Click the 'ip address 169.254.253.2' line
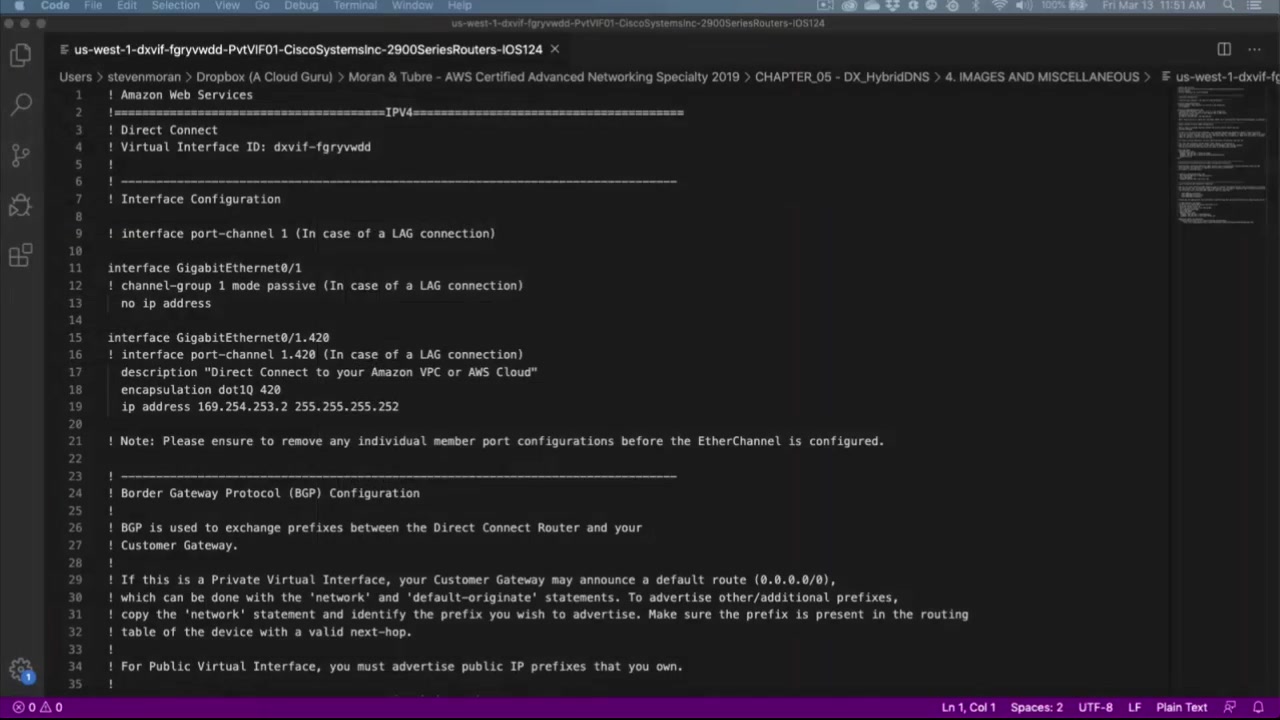Viewport: 1280px width, 720px height. coord(260,407)
